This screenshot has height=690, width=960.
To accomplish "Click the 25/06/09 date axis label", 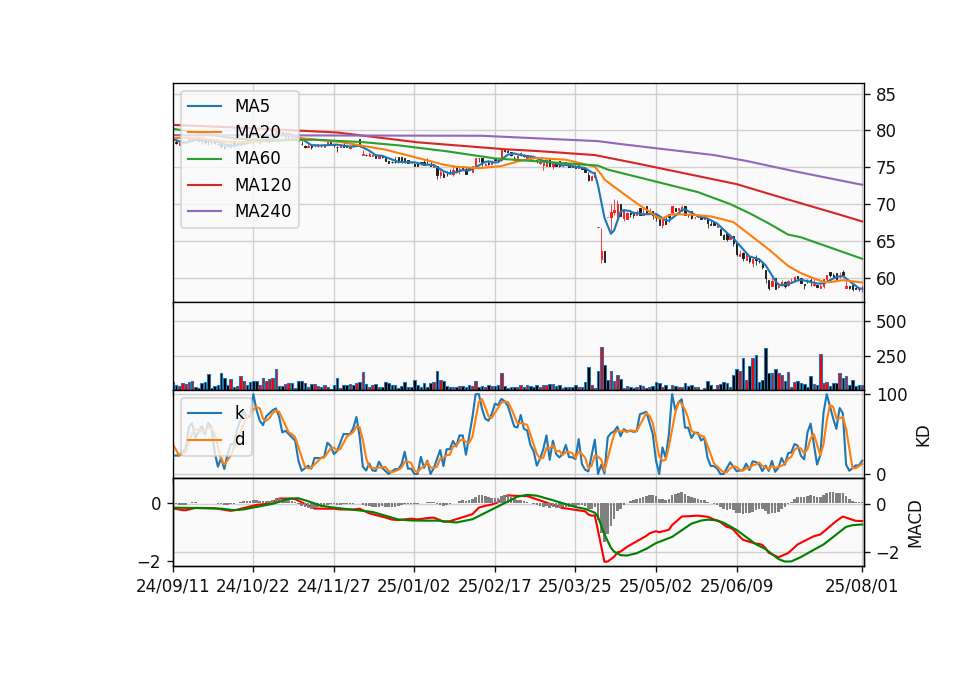I will click(737, 586).
